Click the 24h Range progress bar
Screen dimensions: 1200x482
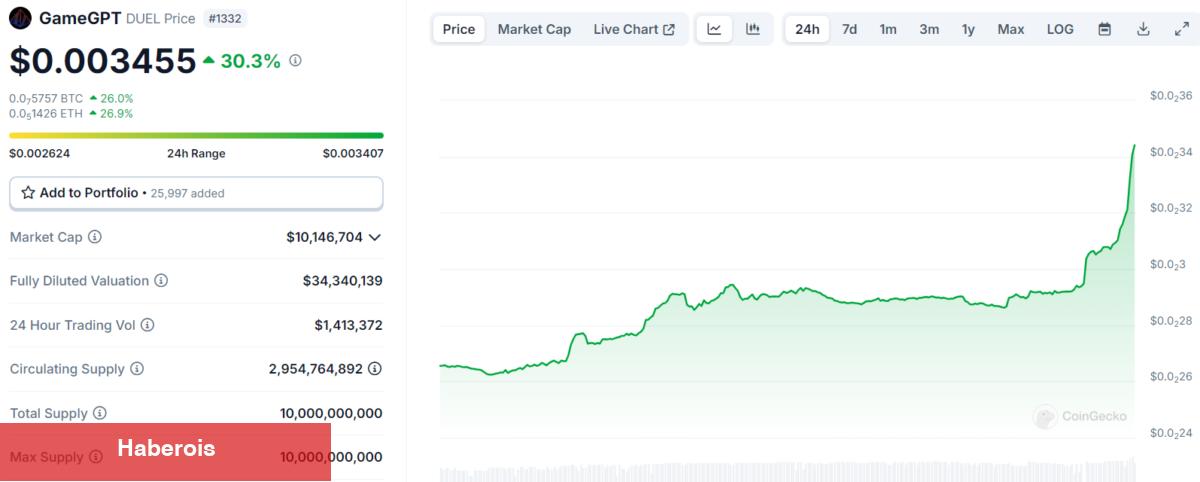pos(196,135)
